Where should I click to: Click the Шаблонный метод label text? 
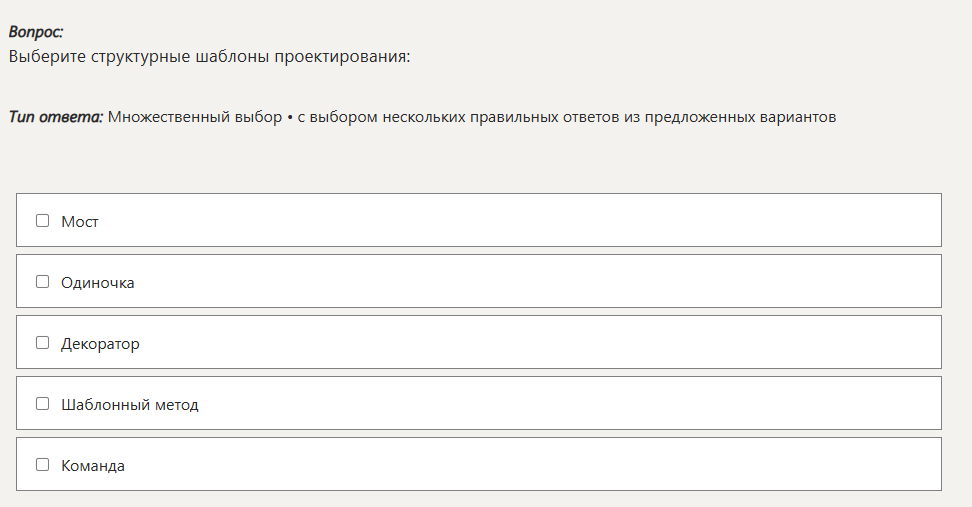pos(130,405)
